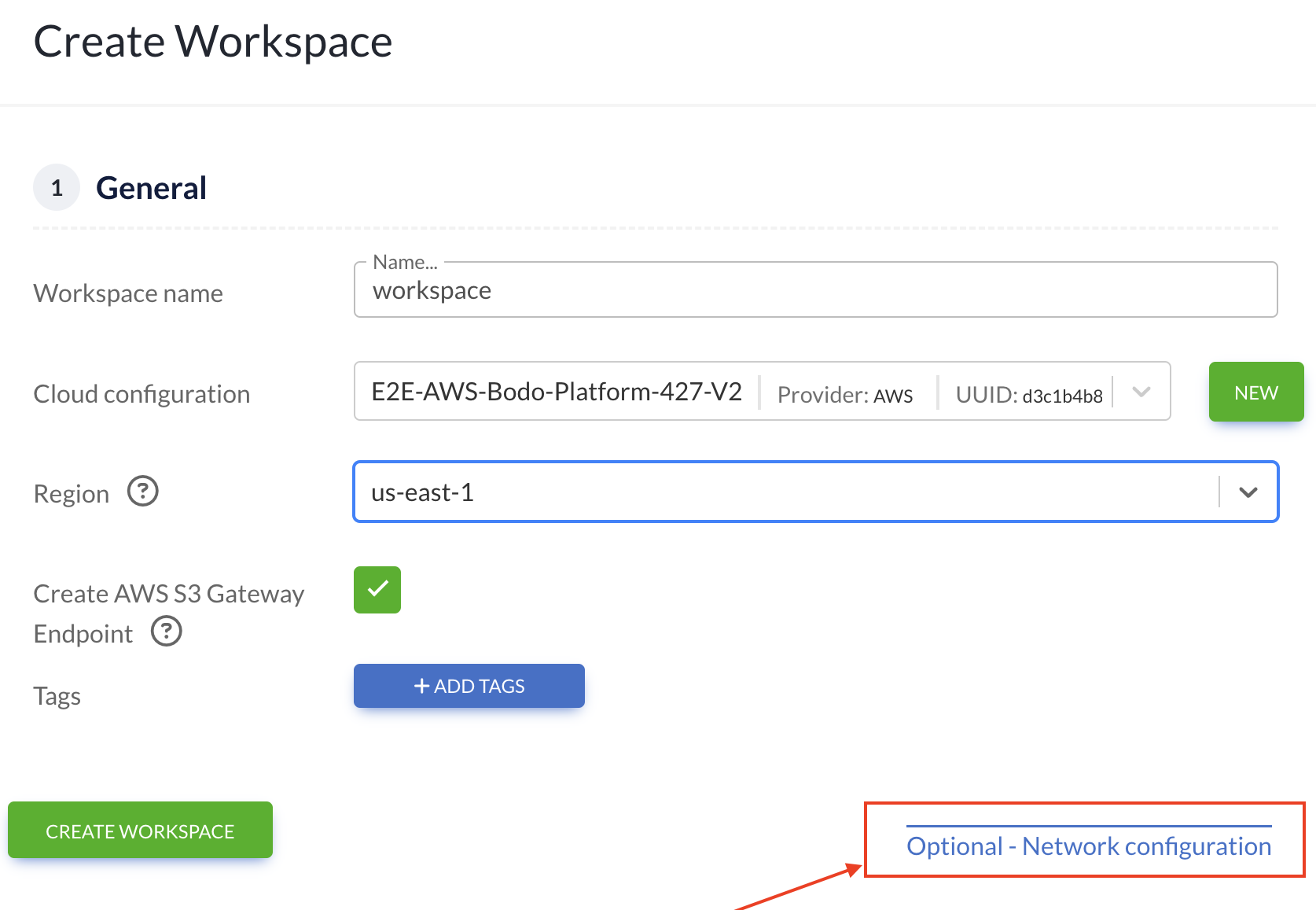
Task: Click the Create Workspace page title
Action: (x=213, y=42)
